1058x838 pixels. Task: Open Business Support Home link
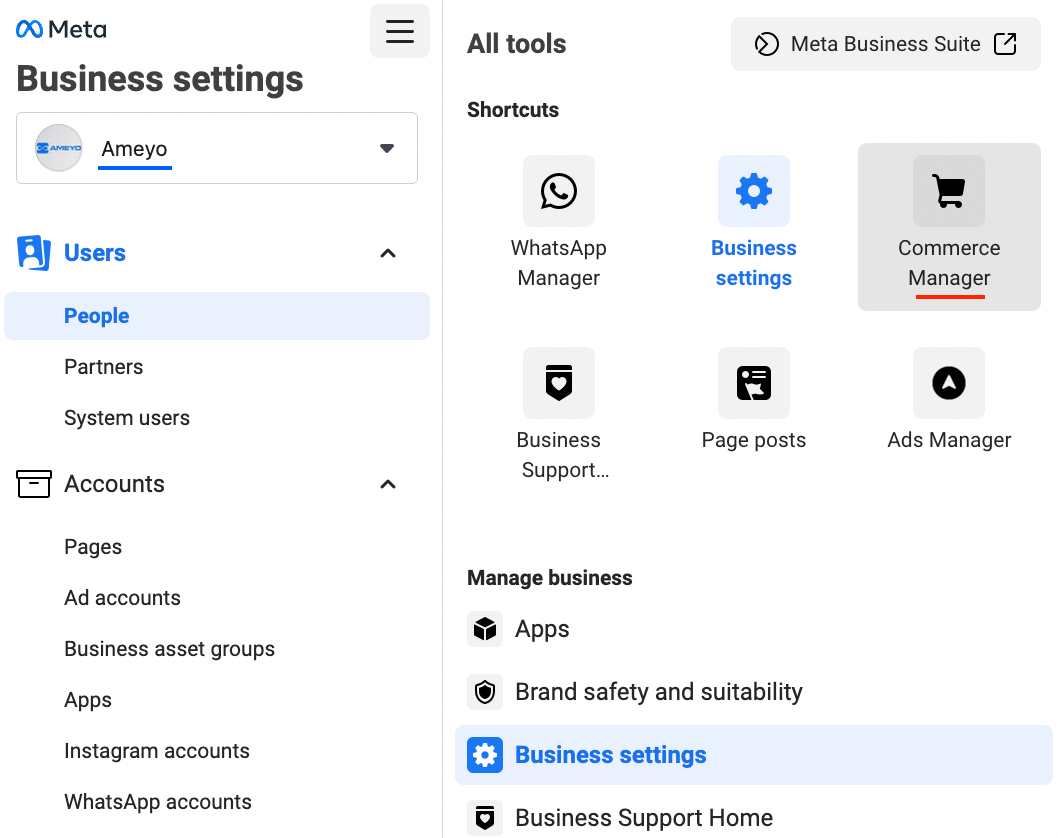[644, 818]
